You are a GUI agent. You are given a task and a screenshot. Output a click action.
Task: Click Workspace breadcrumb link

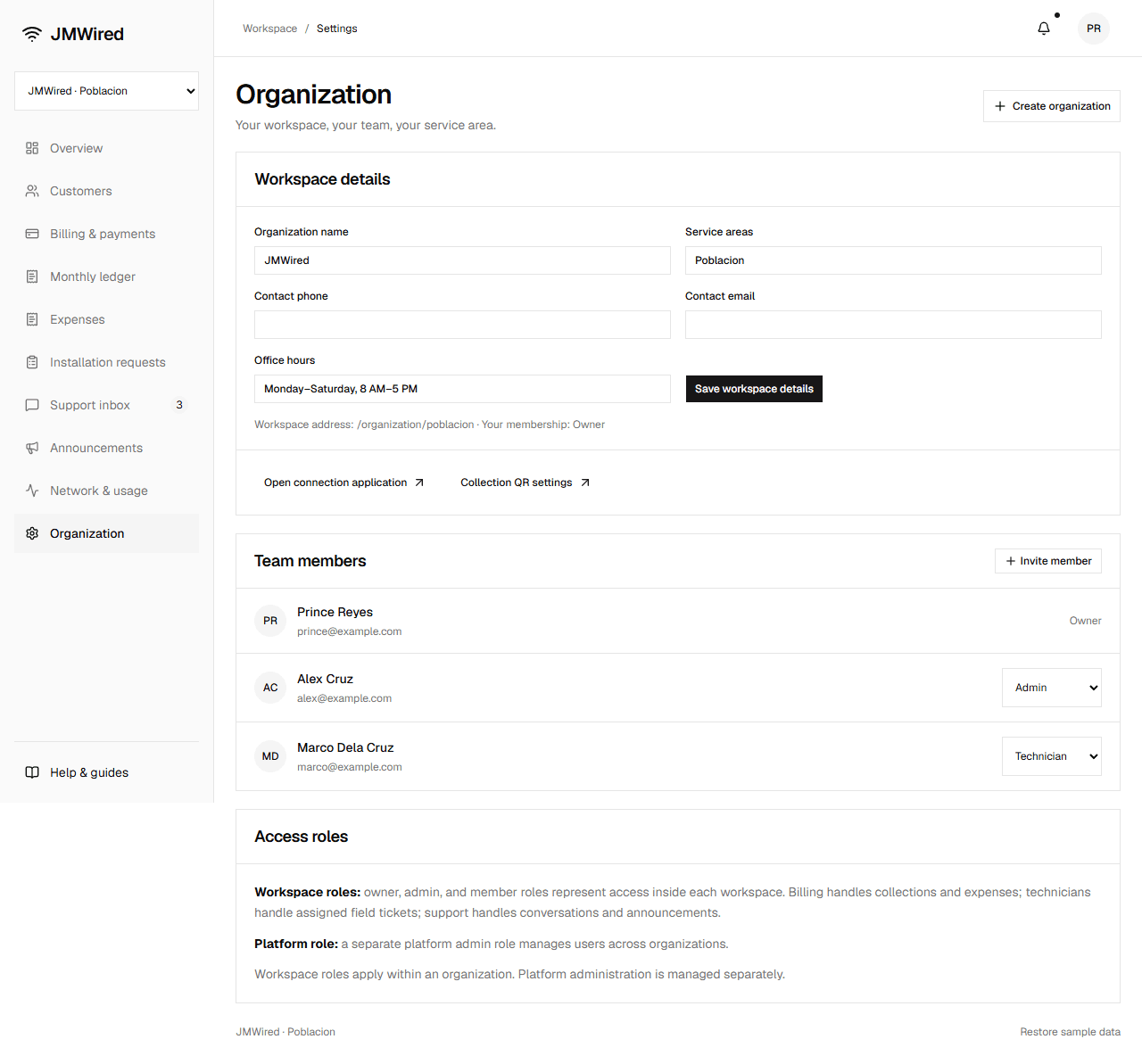pos(269,29)
